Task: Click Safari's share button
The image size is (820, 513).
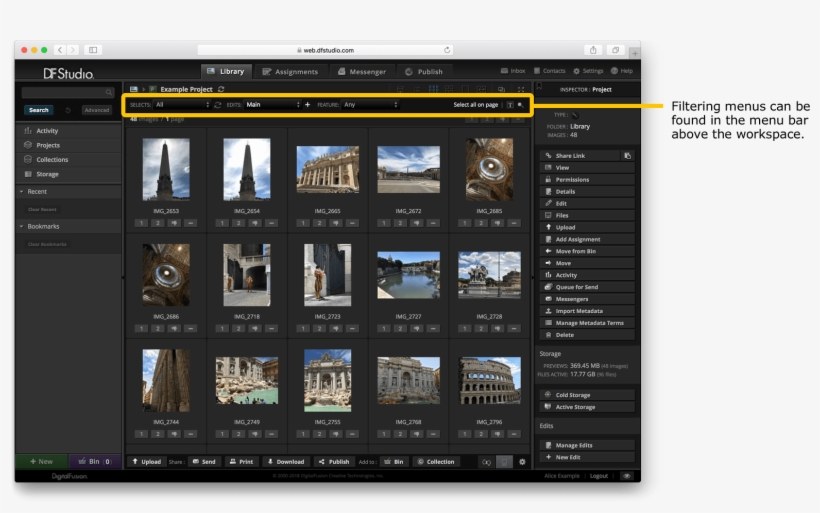Action: [593, 50]
